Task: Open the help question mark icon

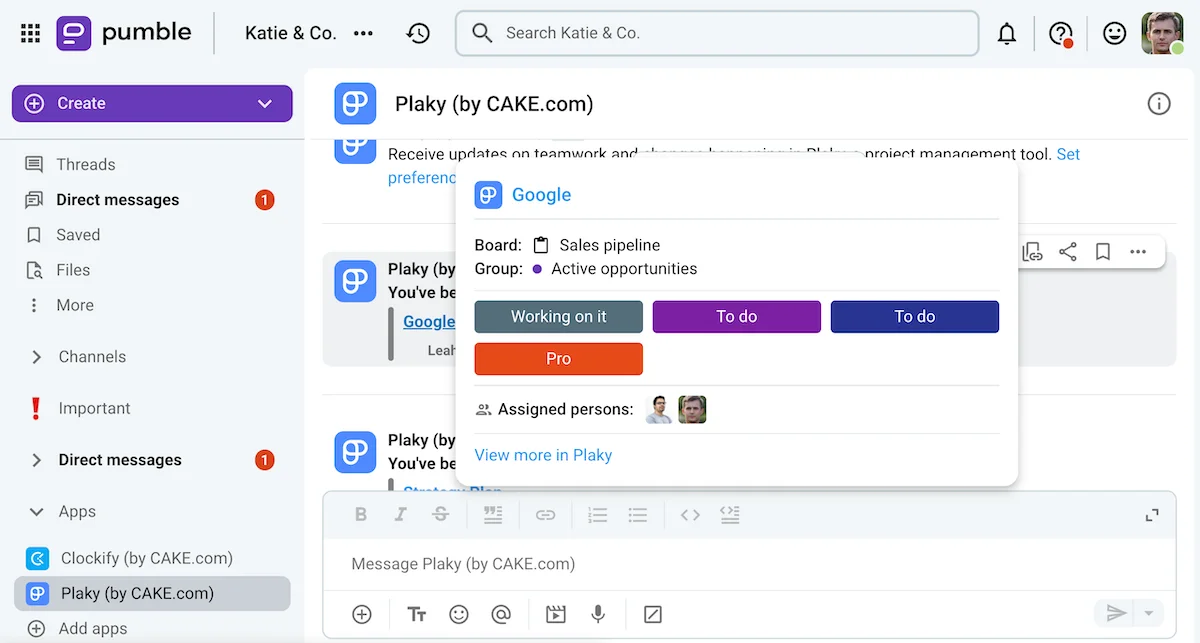Action: (x=1060, y=33)
